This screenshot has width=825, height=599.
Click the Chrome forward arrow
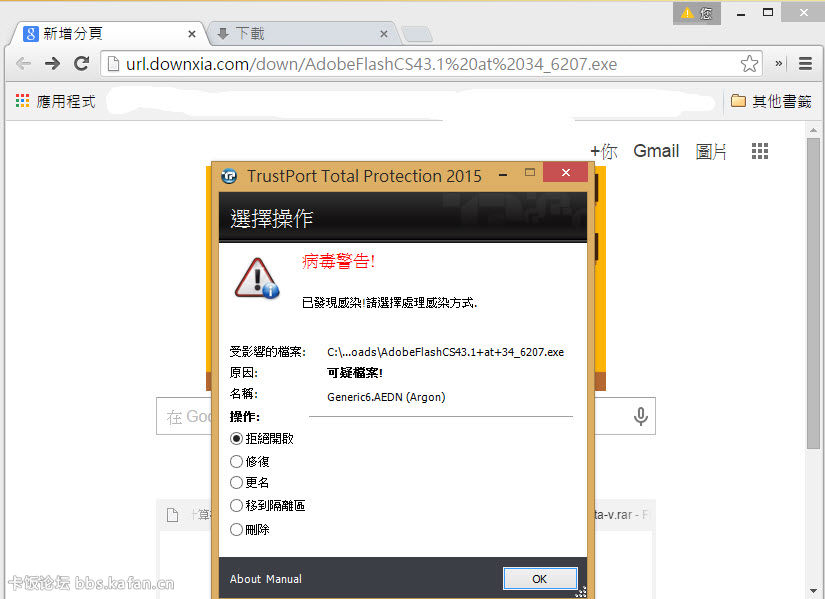coord(52,64)
